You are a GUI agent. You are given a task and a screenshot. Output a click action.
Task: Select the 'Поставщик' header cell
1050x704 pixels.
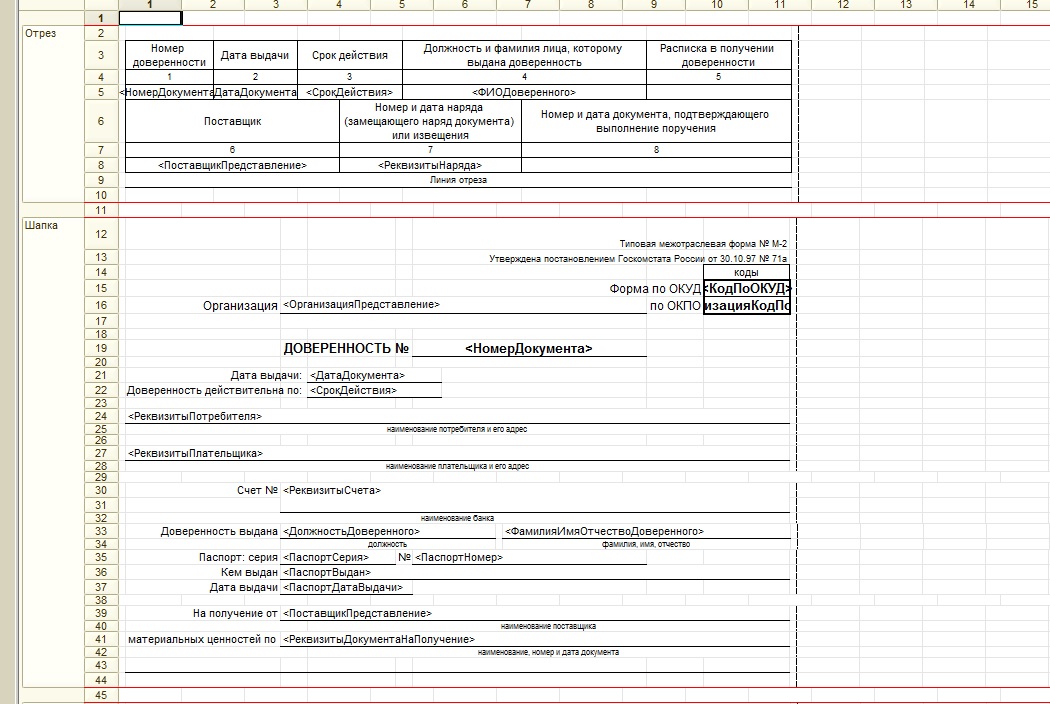coord(232,121)
